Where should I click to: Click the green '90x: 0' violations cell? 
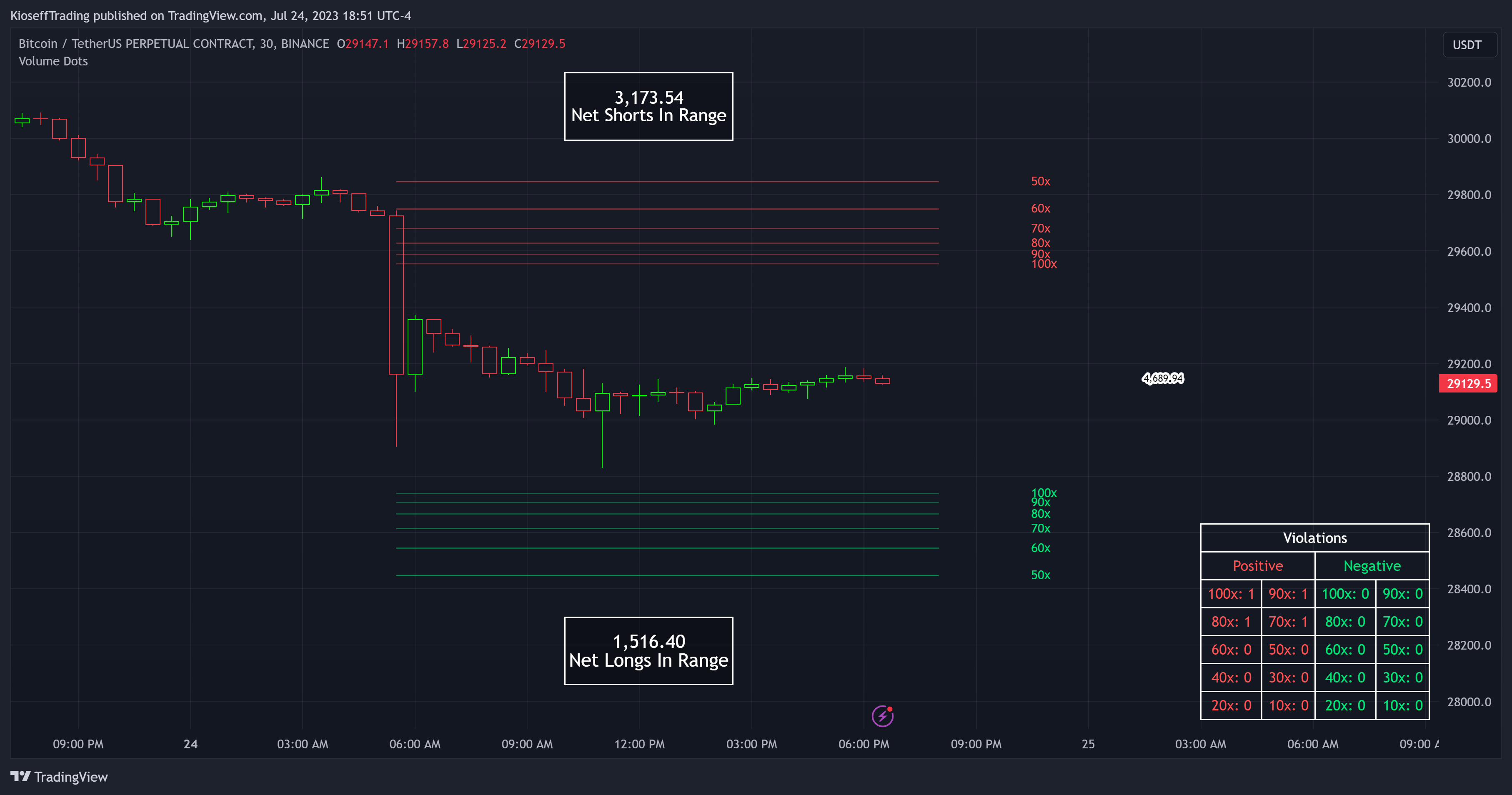(1402, 594)
